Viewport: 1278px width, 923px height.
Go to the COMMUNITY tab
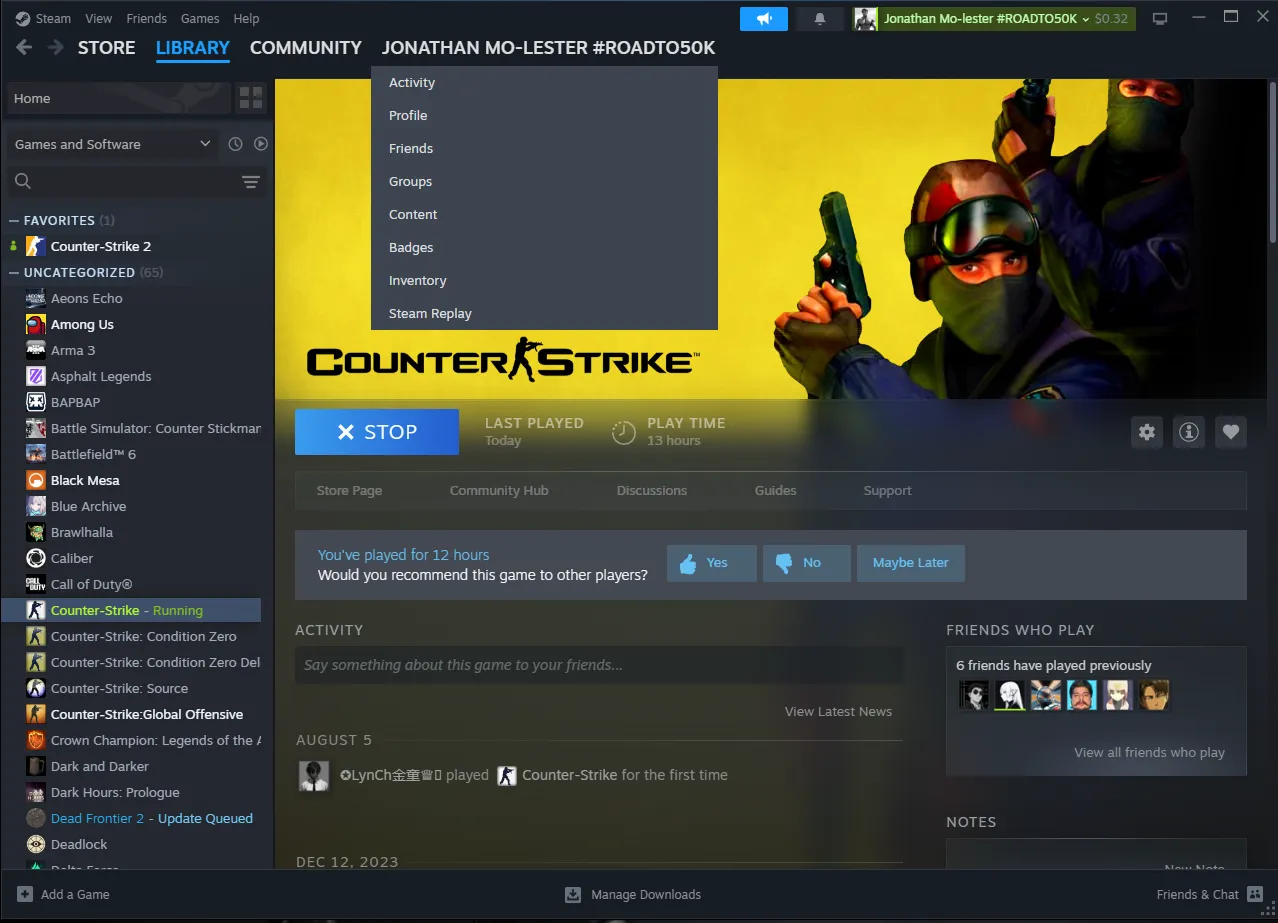(306, 48)
